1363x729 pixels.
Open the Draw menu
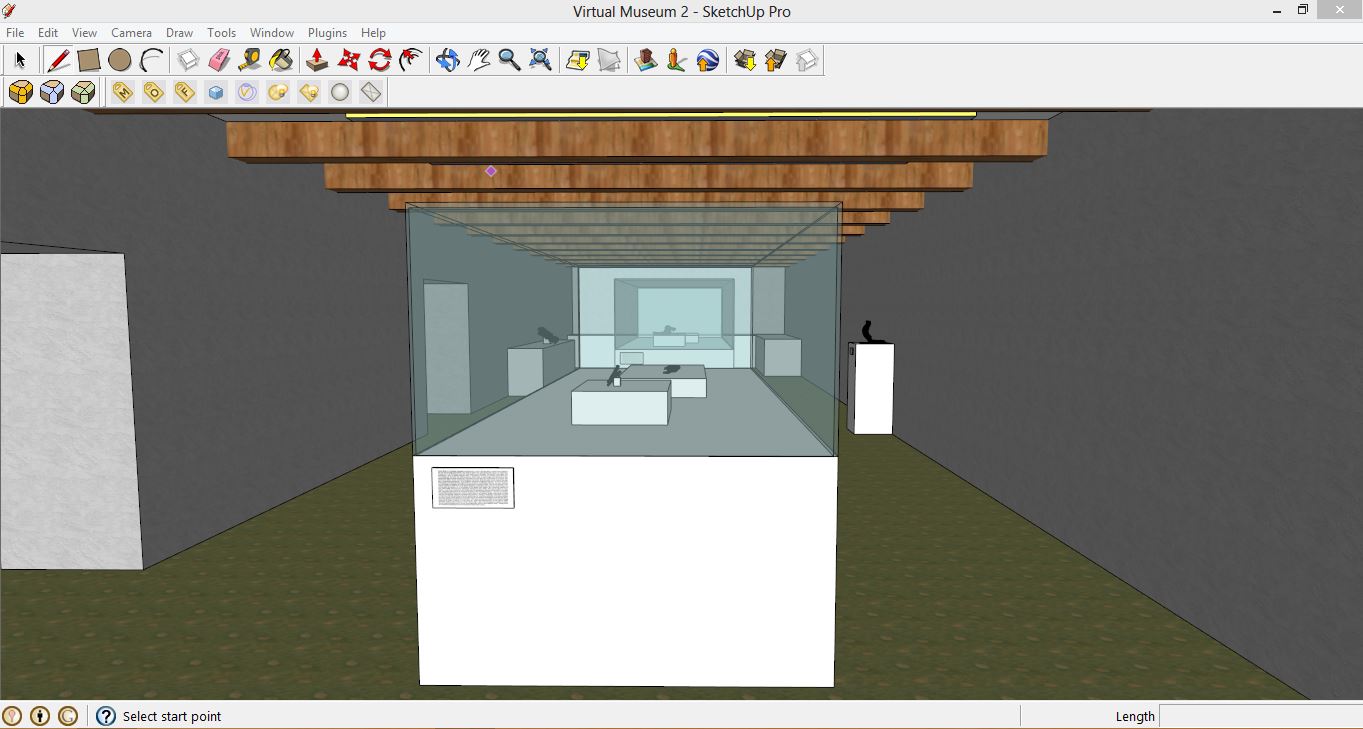point(180,33)
